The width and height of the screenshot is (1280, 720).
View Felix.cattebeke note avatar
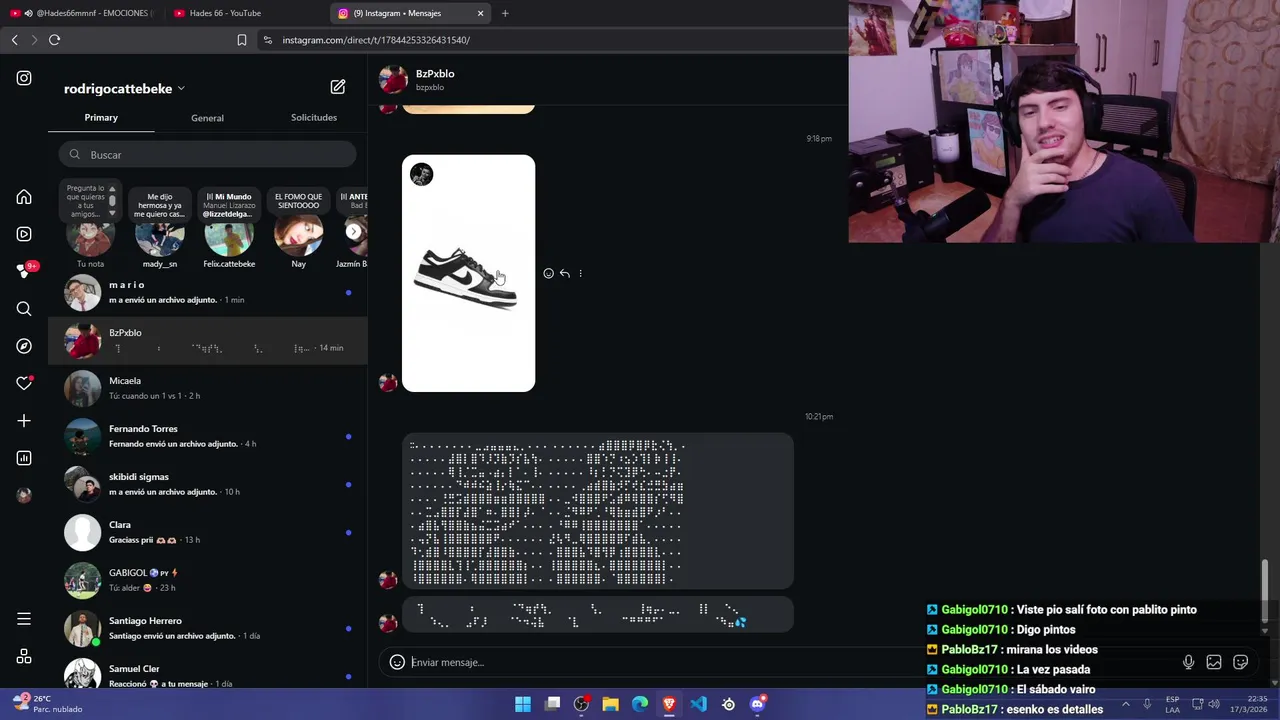click(229, 235)
